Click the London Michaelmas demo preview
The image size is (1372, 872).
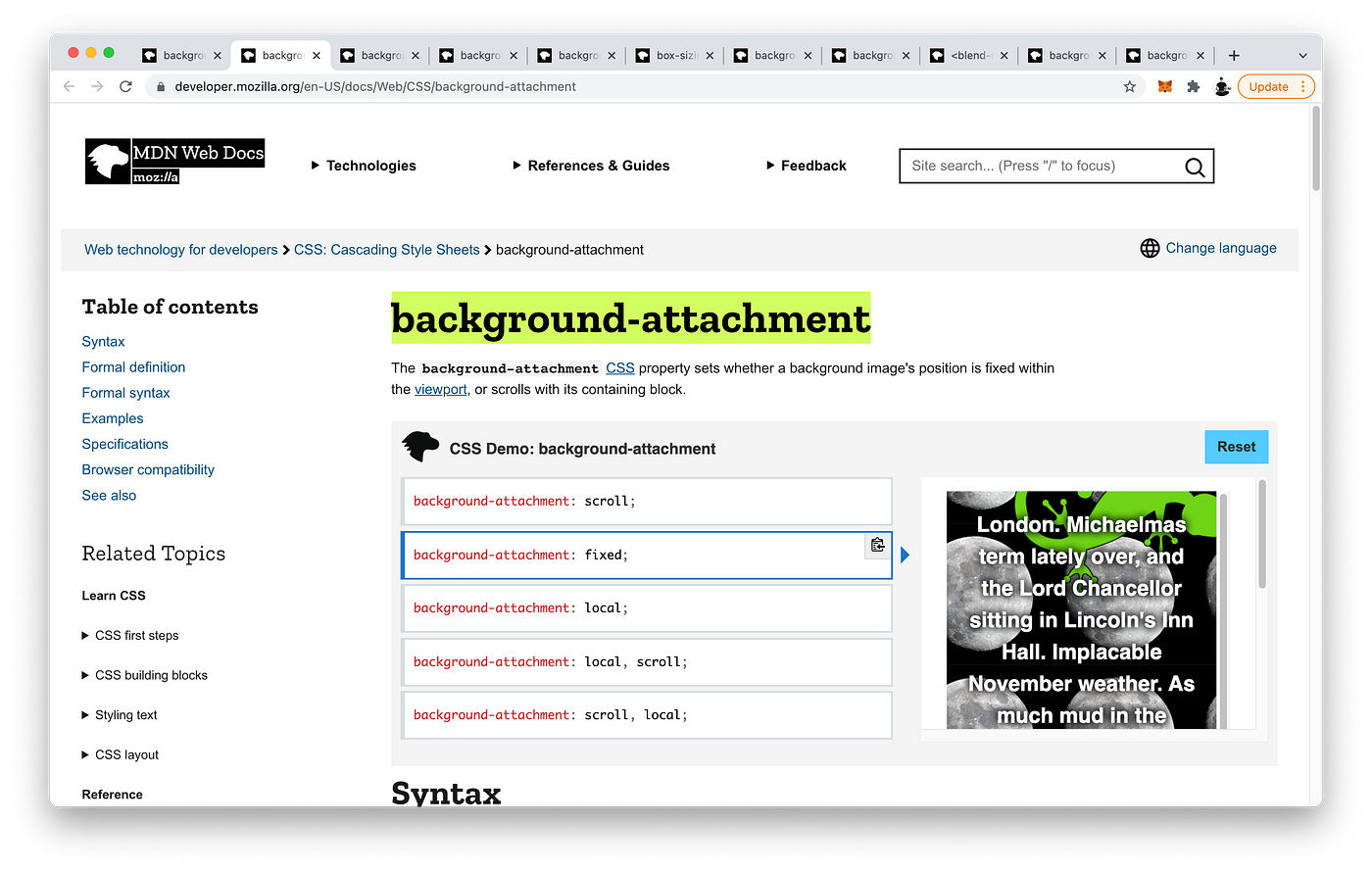1081,609
